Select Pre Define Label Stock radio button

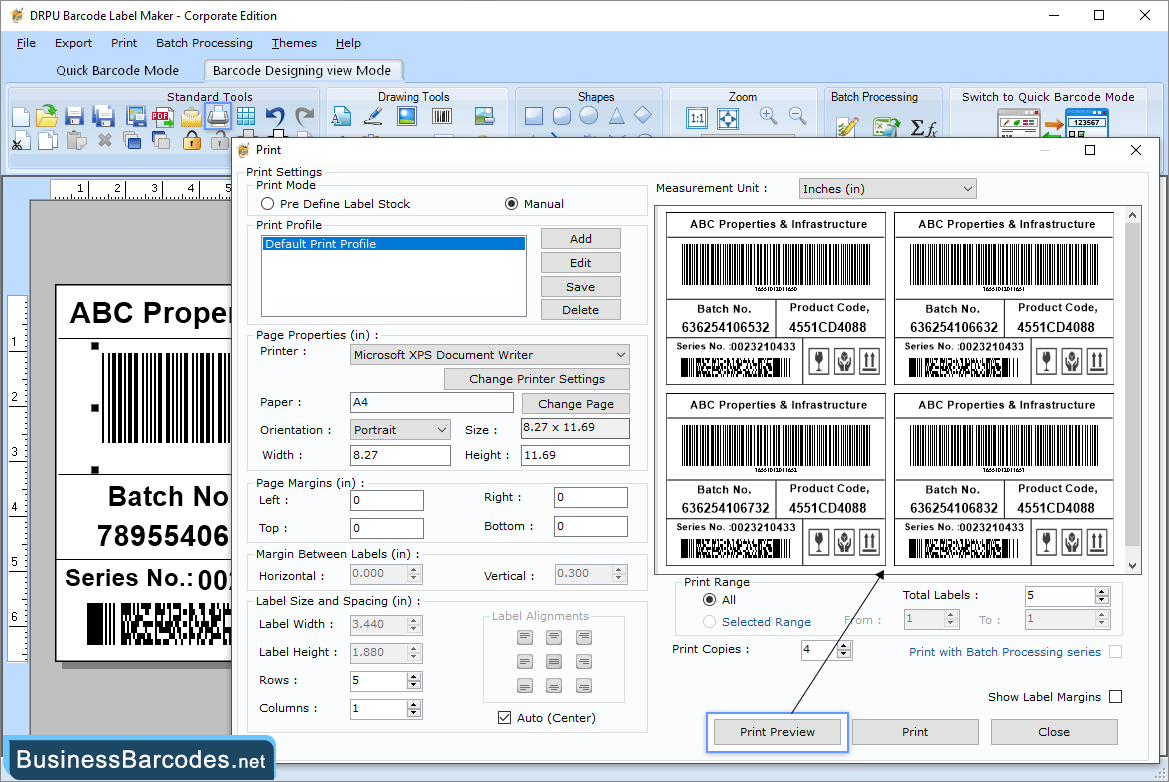pos(268,204)
